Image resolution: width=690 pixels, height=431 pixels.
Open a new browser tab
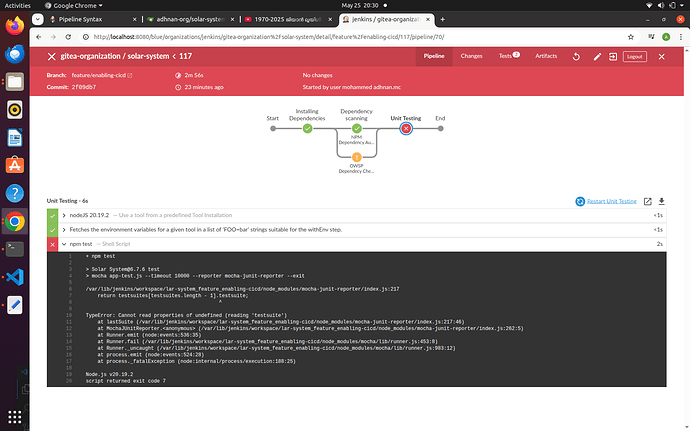(x=442, y=19)
